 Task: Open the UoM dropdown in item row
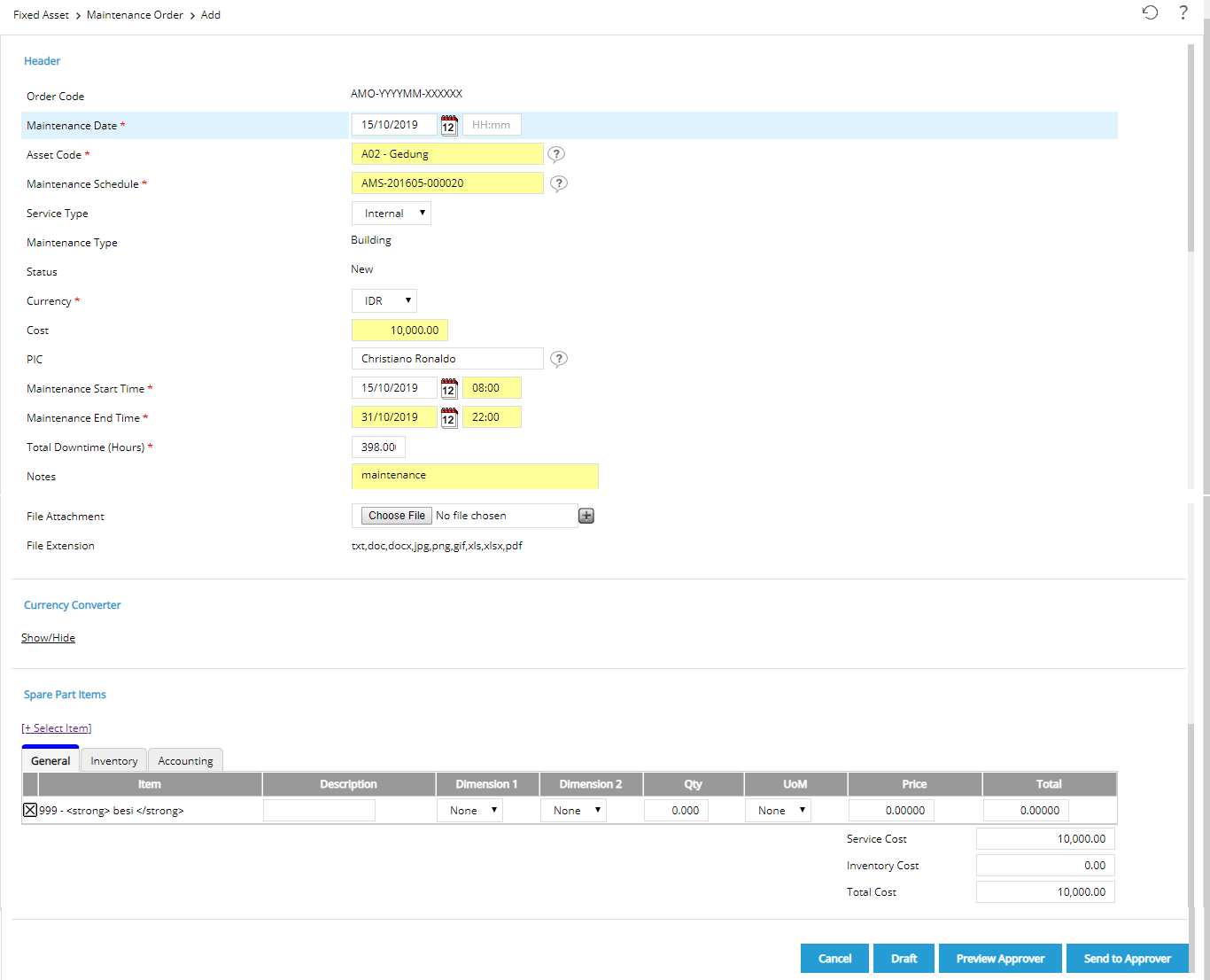point(778,811)
